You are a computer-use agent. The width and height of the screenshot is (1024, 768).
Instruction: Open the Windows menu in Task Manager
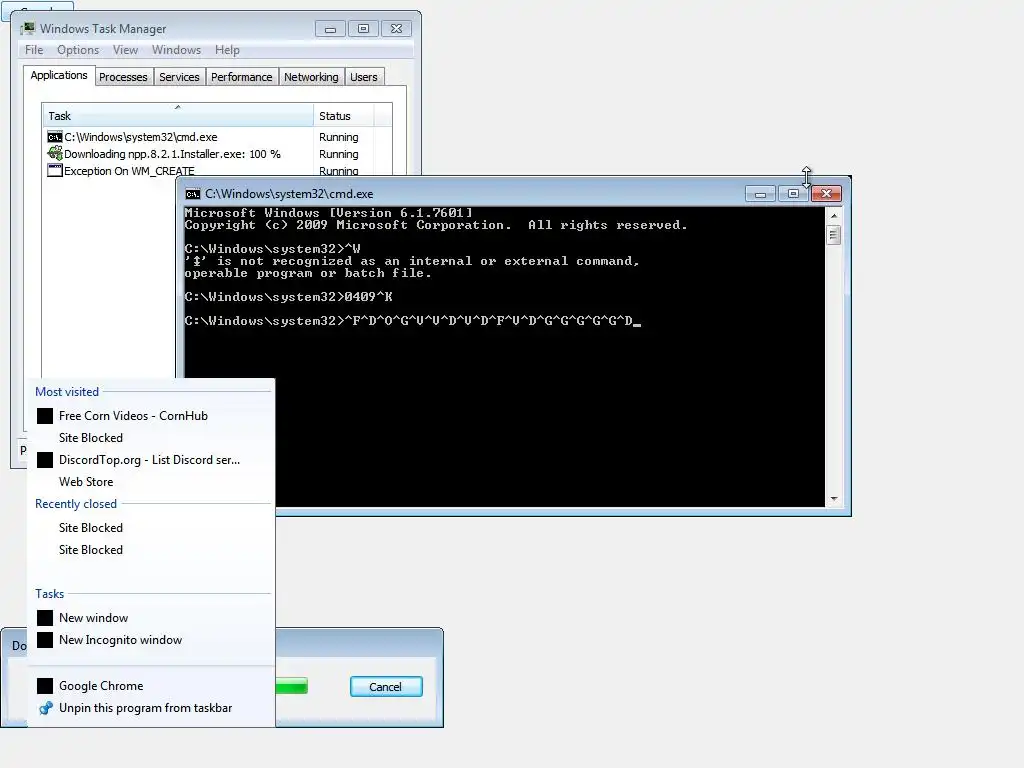pos(176,50)
